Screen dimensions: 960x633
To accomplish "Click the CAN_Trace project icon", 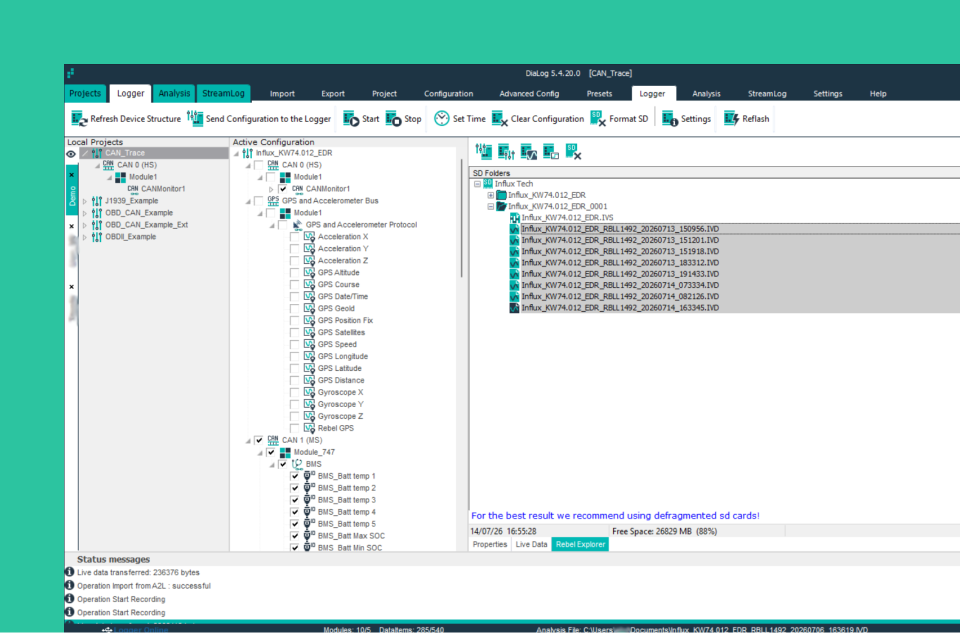I will point(97,153).
